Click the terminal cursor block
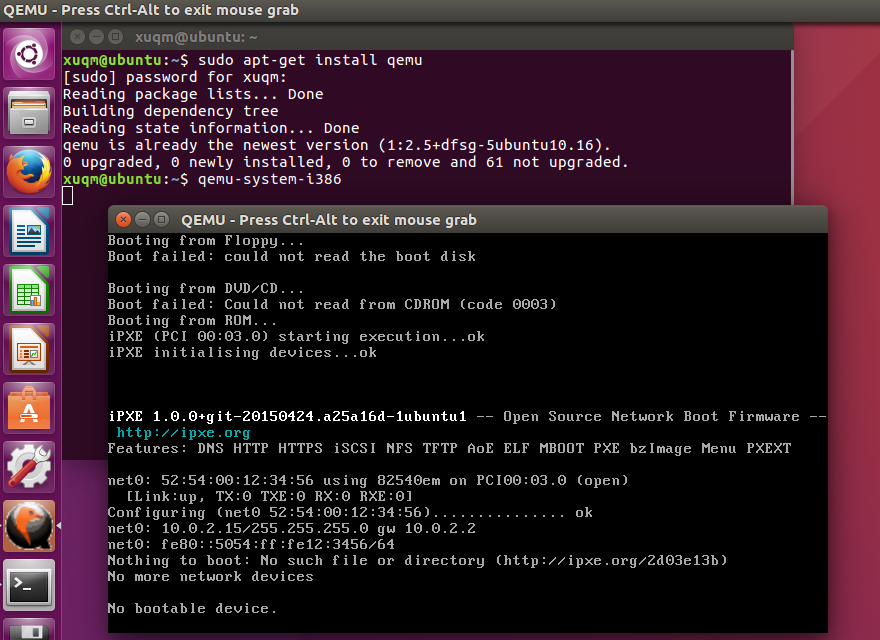The image size is (880, 640). pos(68,196)
